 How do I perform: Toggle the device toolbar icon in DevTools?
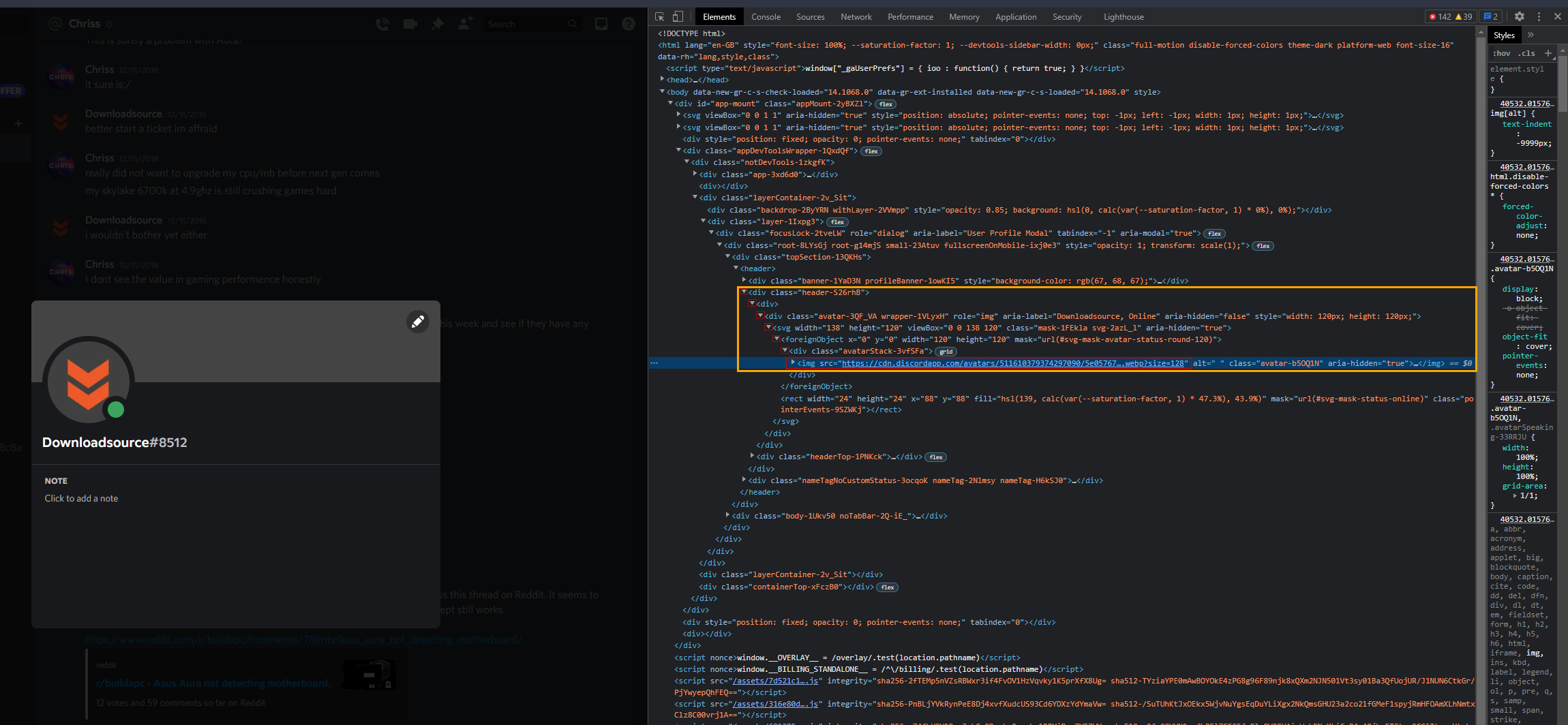(678, 16)
